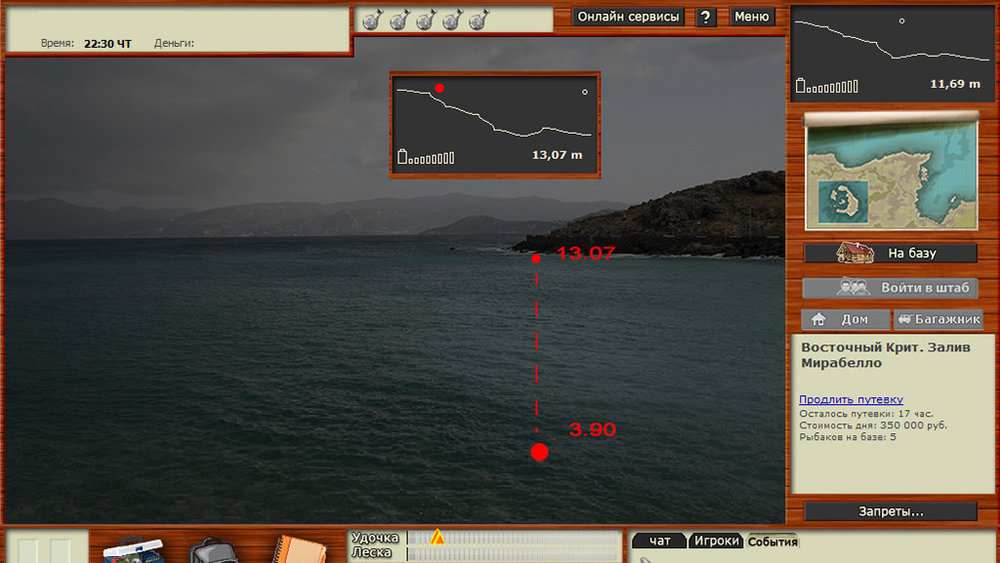Click the rod warning triangle indicator
This screenshot has height=563, width=1000.
(437, 537)
